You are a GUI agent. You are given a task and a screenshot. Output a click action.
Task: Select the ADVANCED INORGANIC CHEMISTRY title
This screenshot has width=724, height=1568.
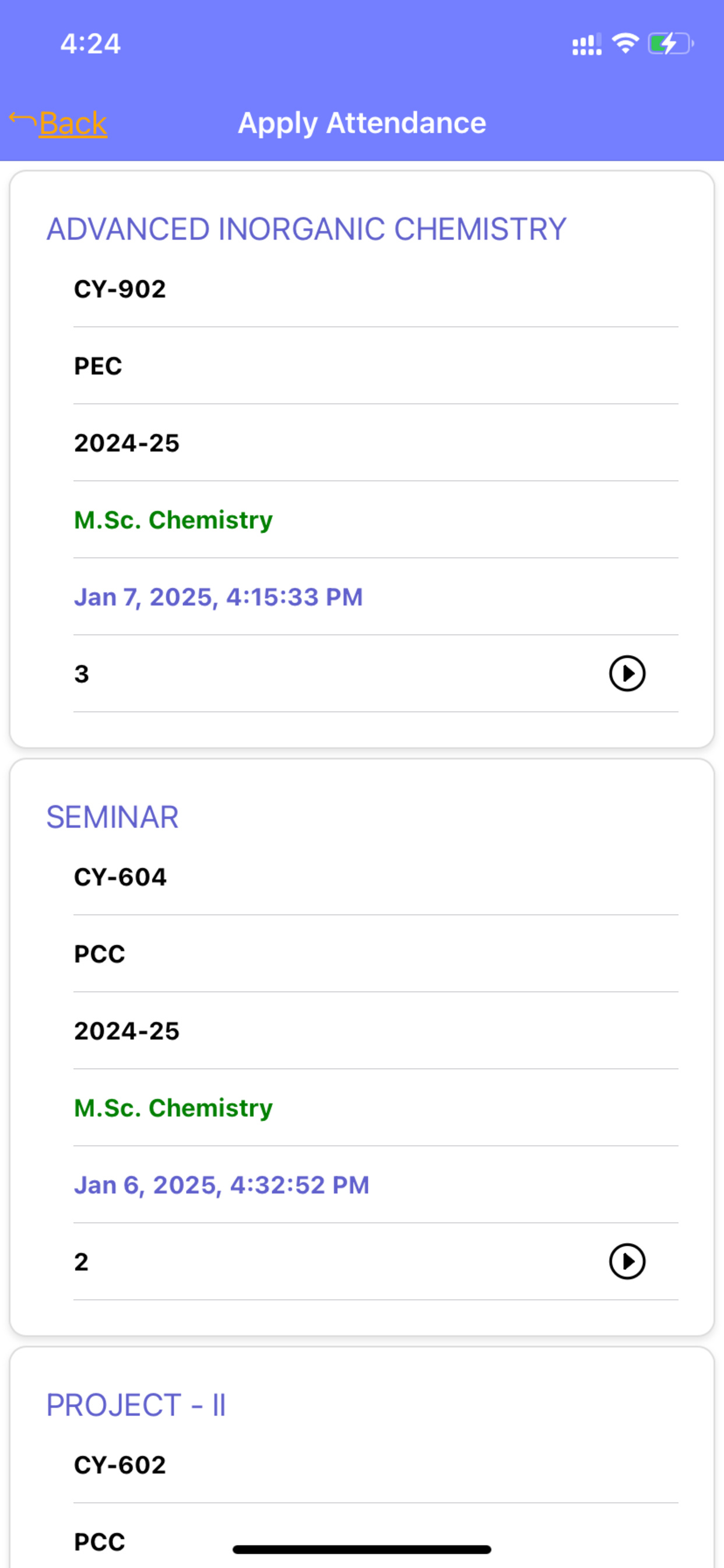(x=306, y=229)
